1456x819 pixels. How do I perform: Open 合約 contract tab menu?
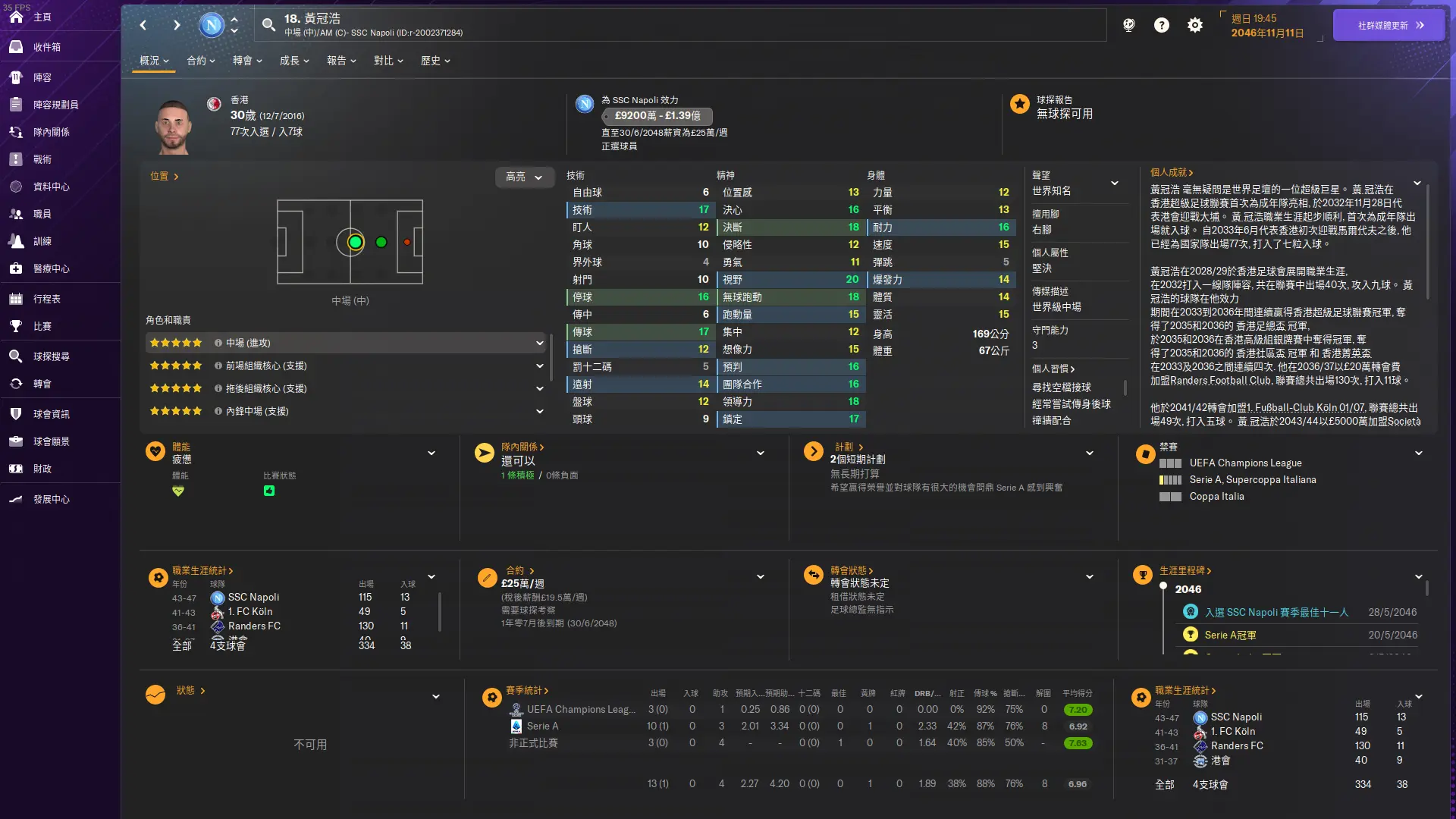[201, 61]
